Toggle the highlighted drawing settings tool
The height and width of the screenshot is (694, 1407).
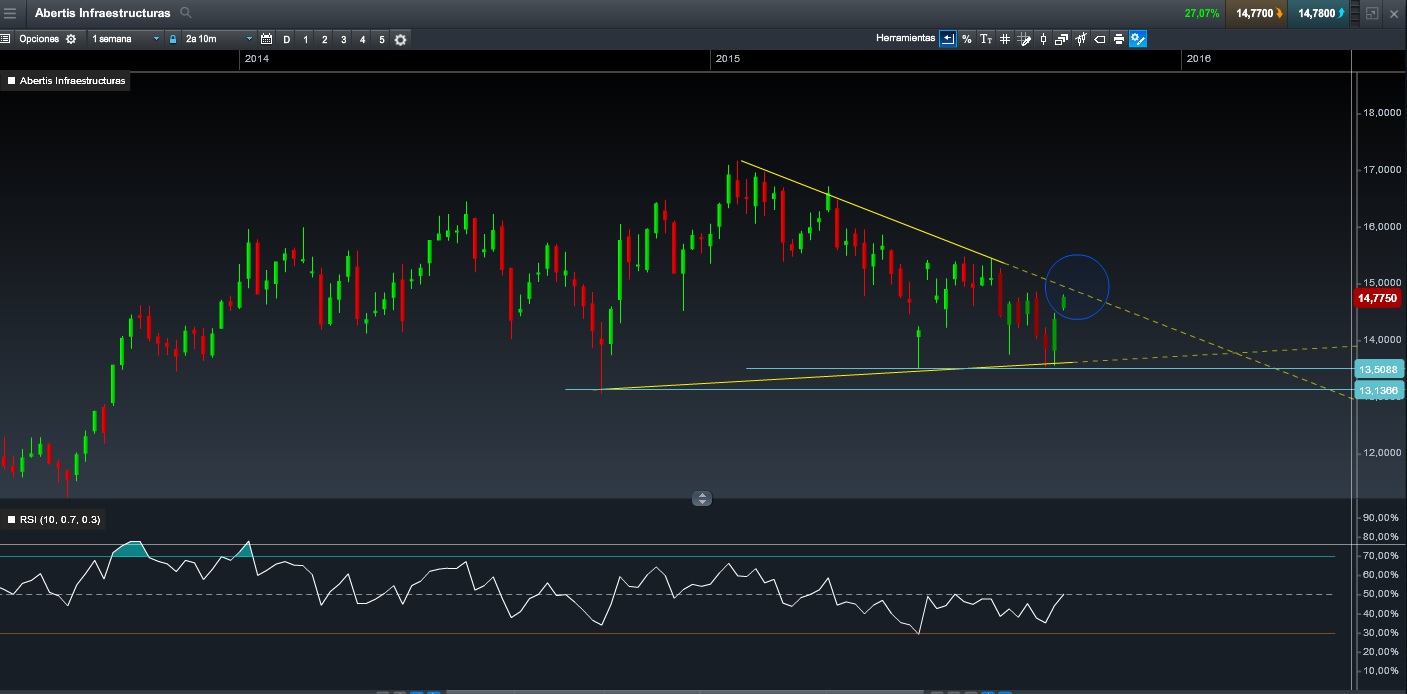pos(1138,39)
